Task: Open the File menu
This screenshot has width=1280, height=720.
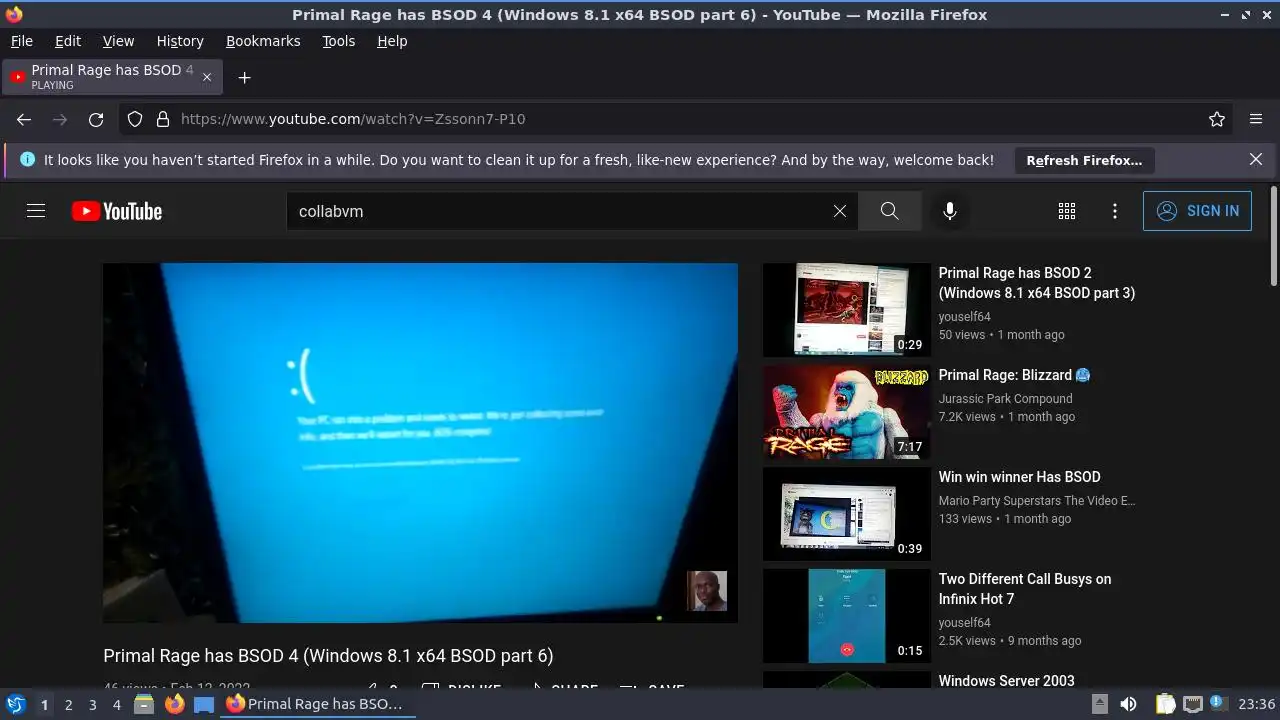Action: (21, 41)
